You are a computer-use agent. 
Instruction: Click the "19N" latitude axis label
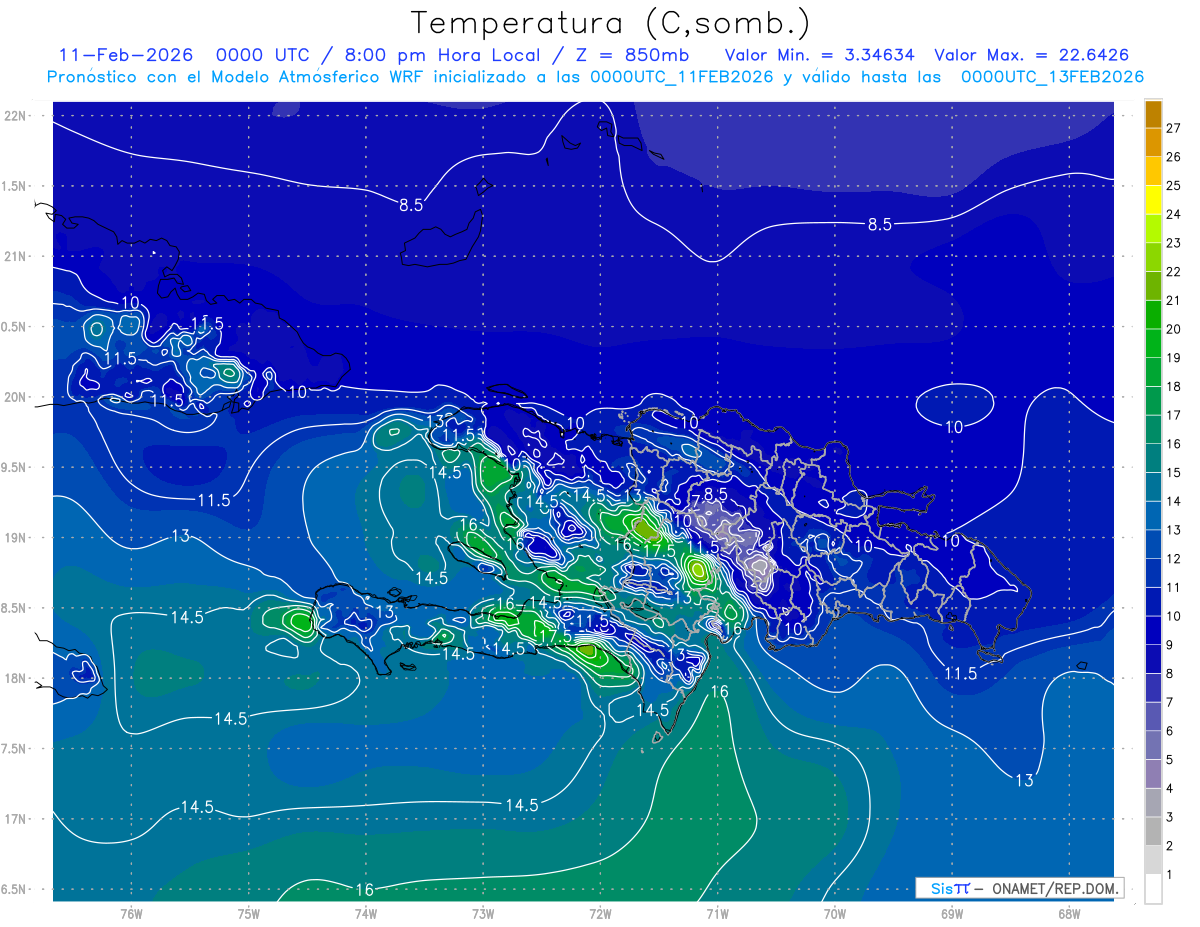point(17,538)
